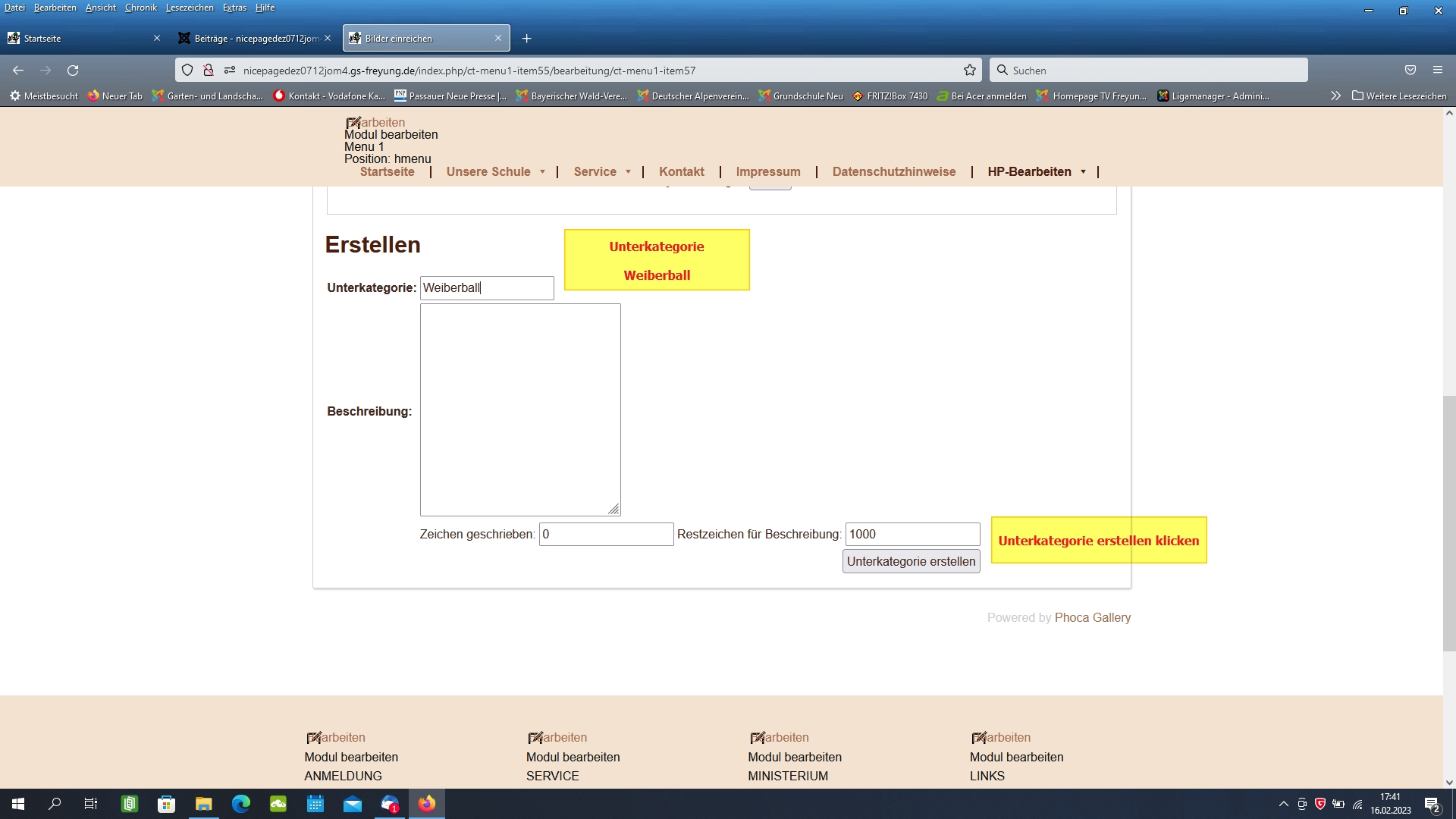The image size is (1456, 819).
Task: Show more bookmarks with the chevron
Action: (1335, 96)
